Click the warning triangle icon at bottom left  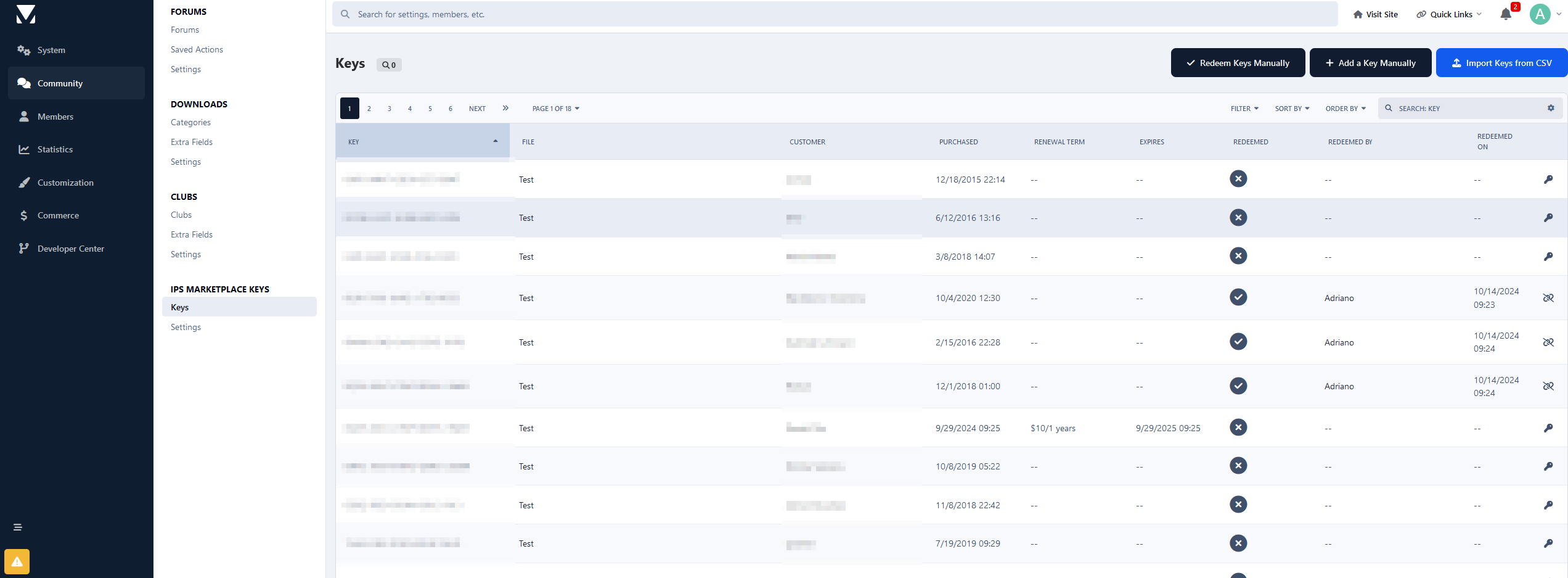point(17,561)
